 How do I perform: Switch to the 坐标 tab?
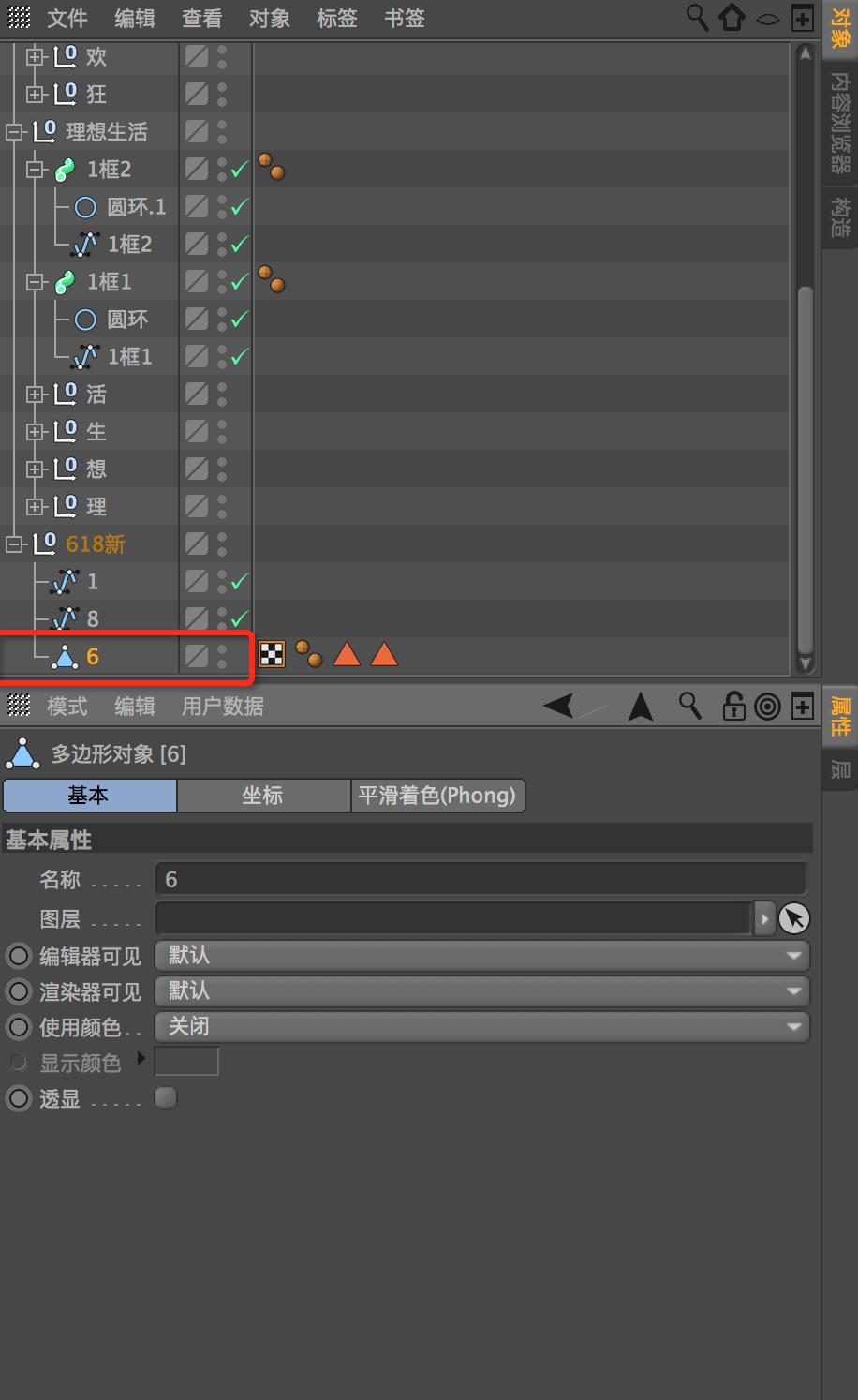264,796
